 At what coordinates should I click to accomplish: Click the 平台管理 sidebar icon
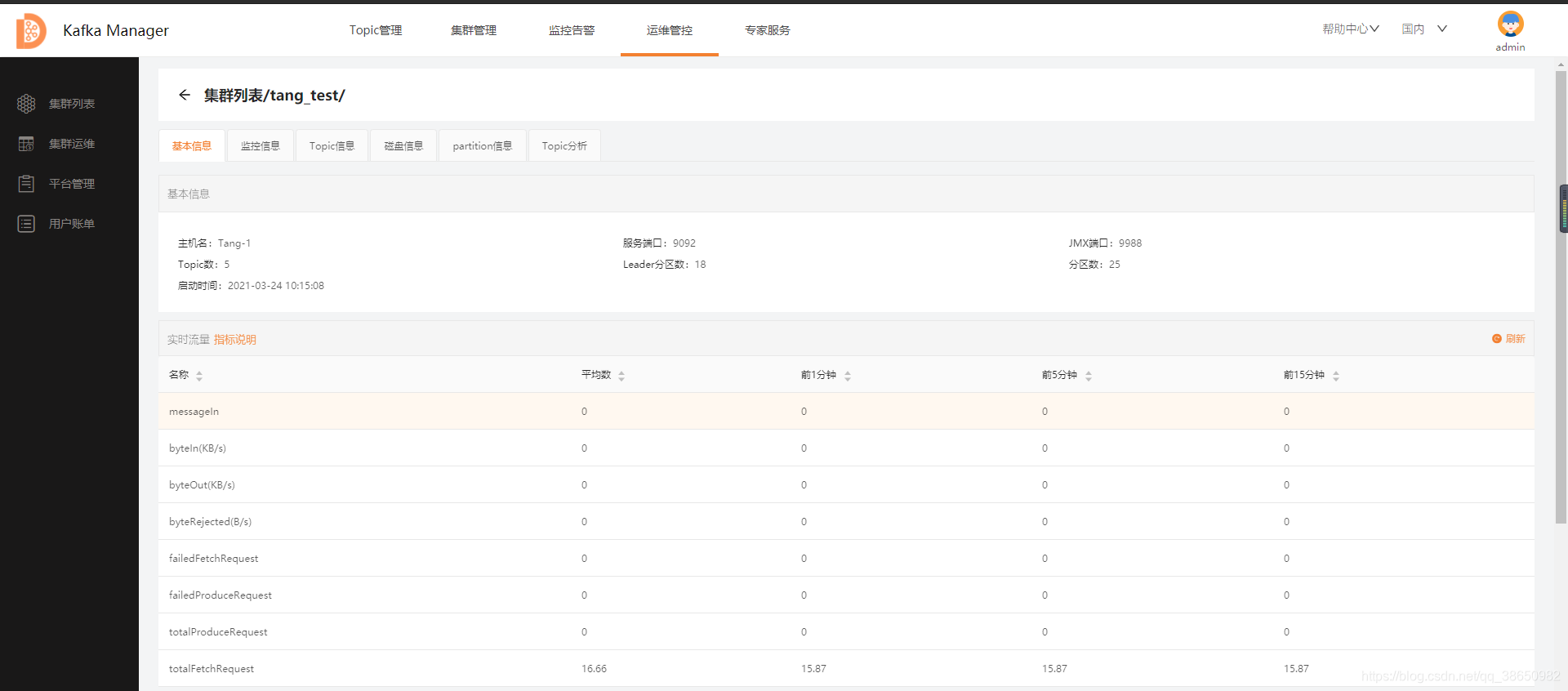26,184
